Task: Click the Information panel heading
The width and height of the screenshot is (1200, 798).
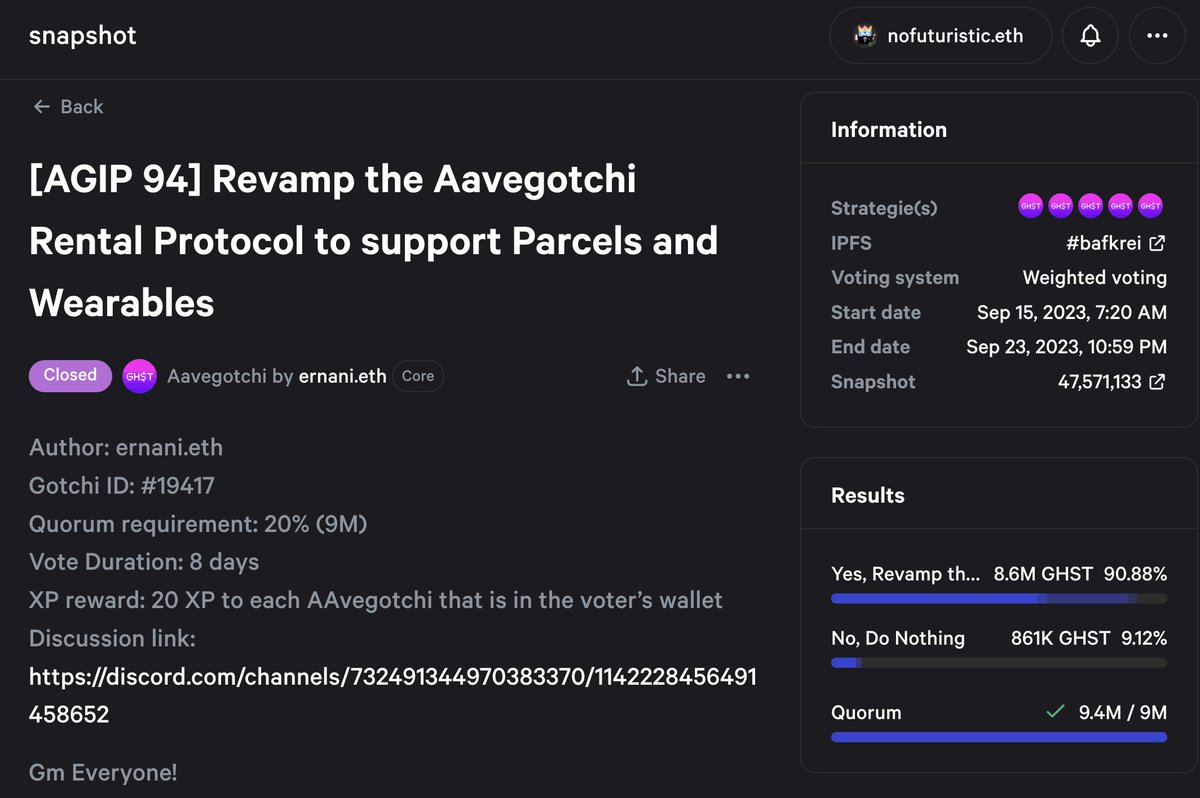Action: pyautogui.click(x=889, y=130)
